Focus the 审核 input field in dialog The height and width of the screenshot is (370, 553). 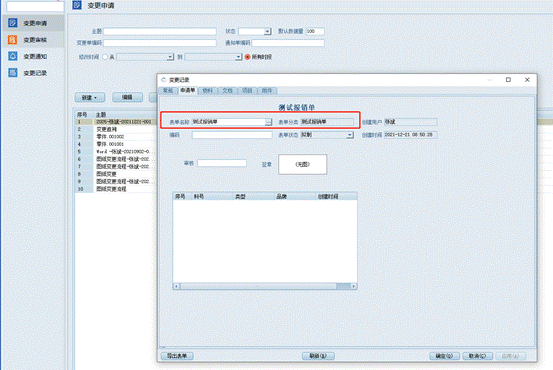tap(222, 163)
